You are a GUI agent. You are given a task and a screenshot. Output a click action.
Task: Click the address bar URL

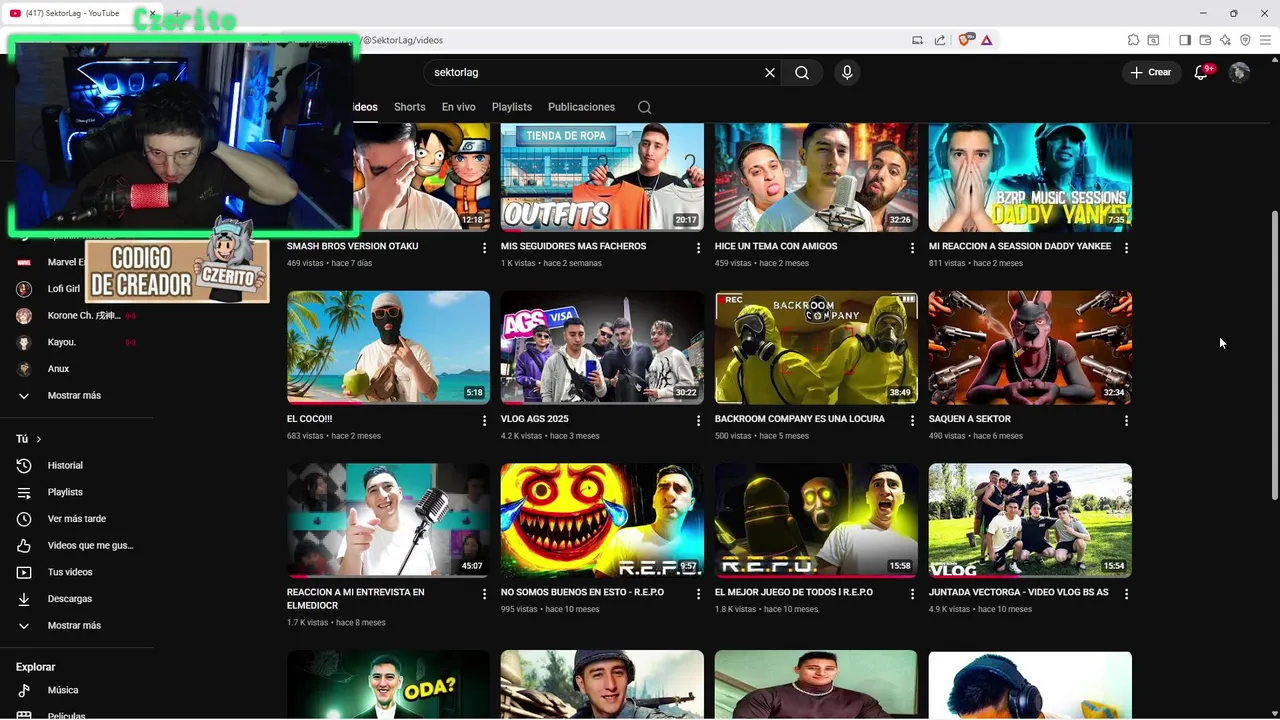click(x=402, y=40)
